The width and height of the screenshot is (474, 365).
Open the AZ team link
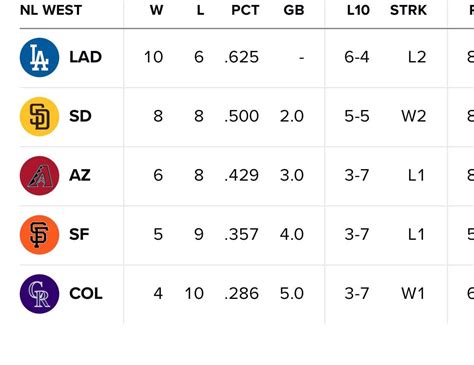[80, 175]
